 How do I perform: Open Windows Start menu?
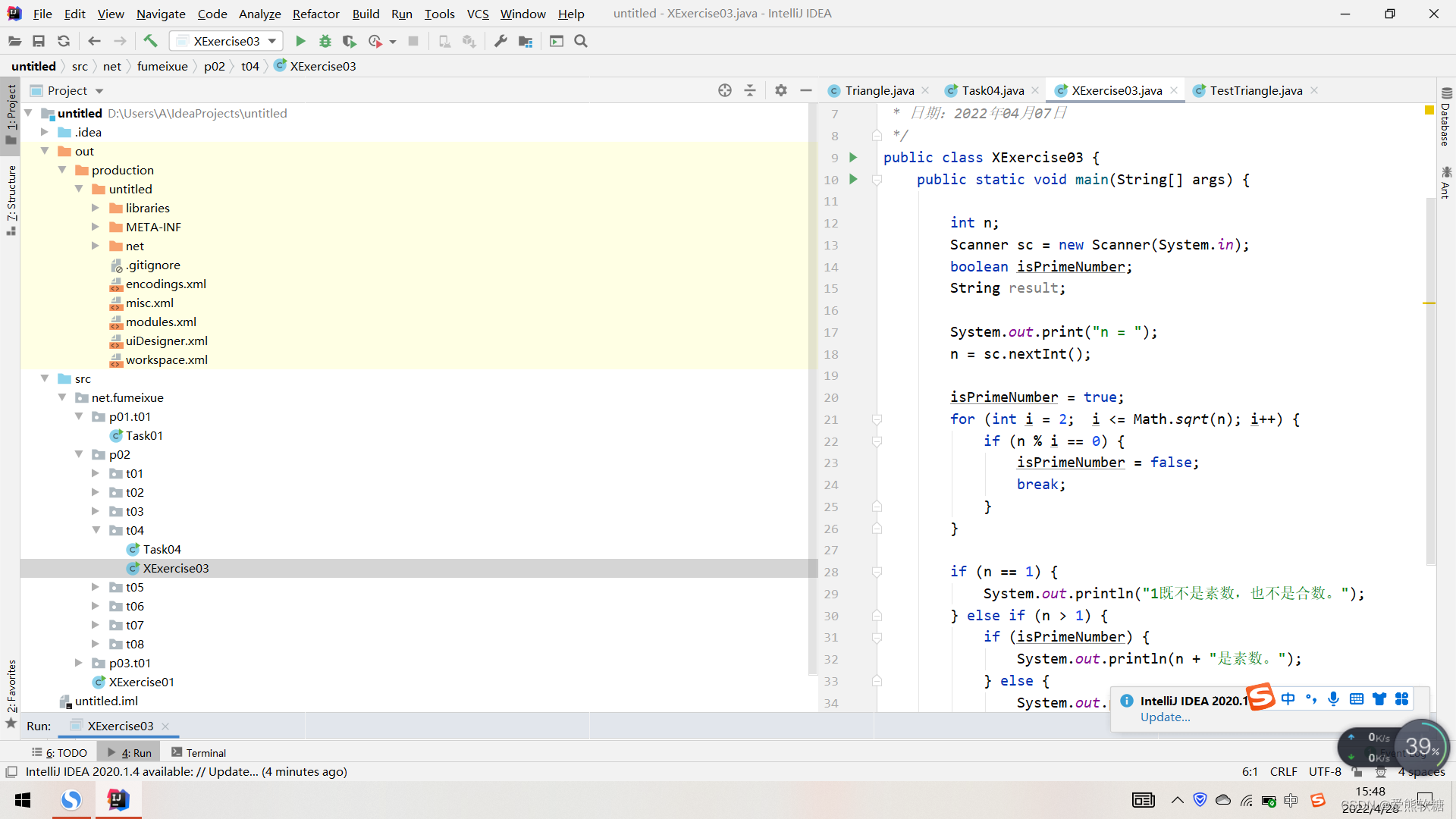click(x=23, y=800)
